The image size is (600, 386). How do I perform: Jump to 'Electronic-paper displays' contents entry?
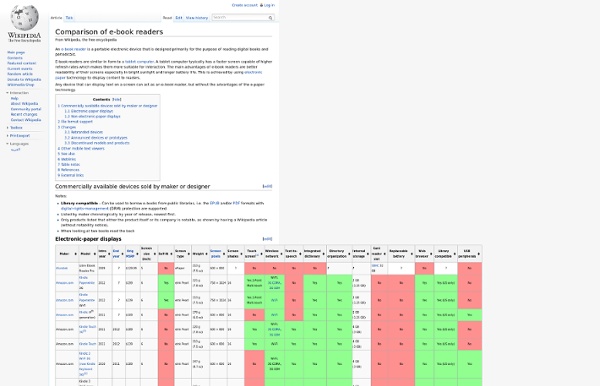(89, 111)
